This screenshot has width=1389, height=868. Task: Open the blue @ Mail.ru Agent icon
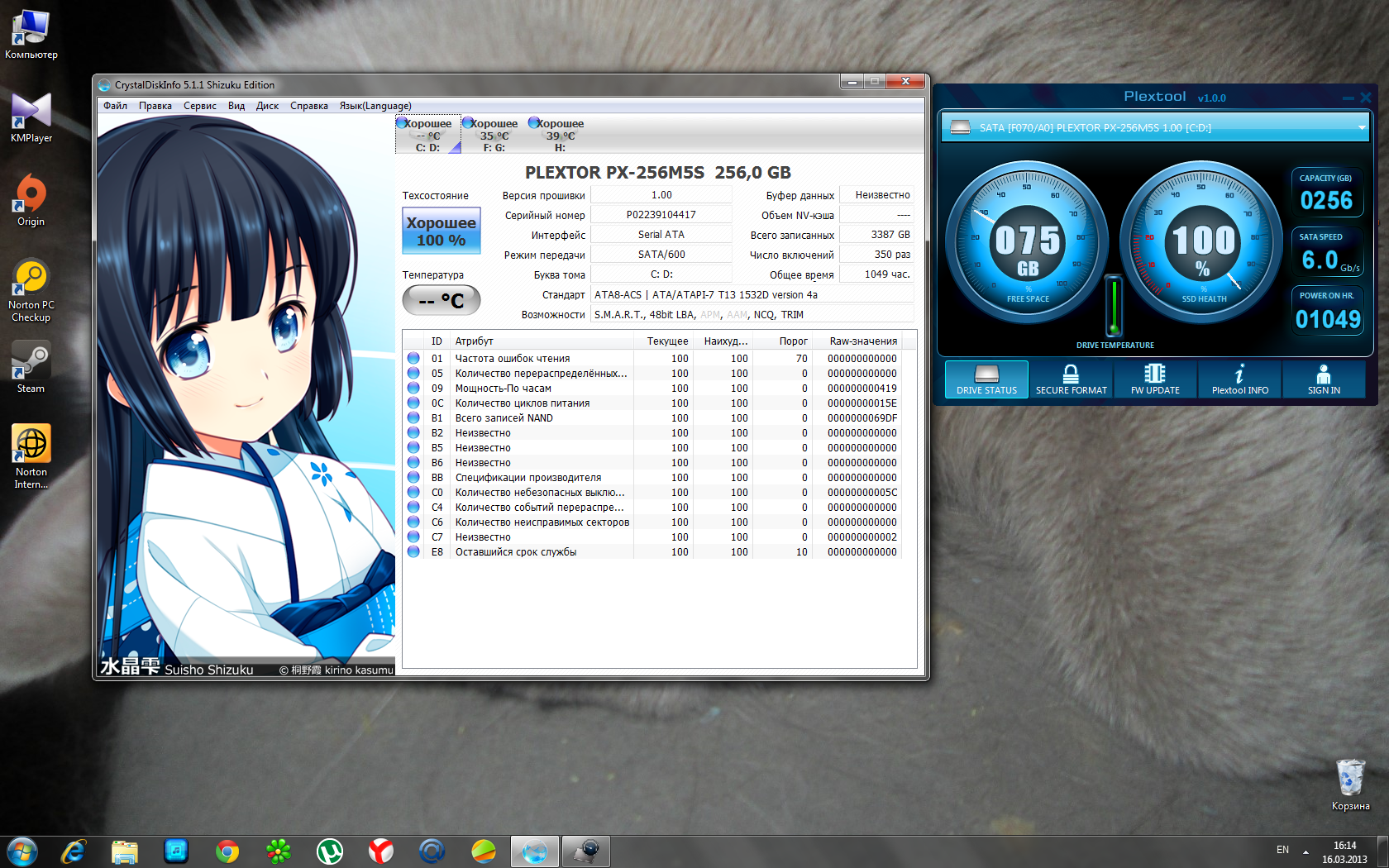(432, 851)
